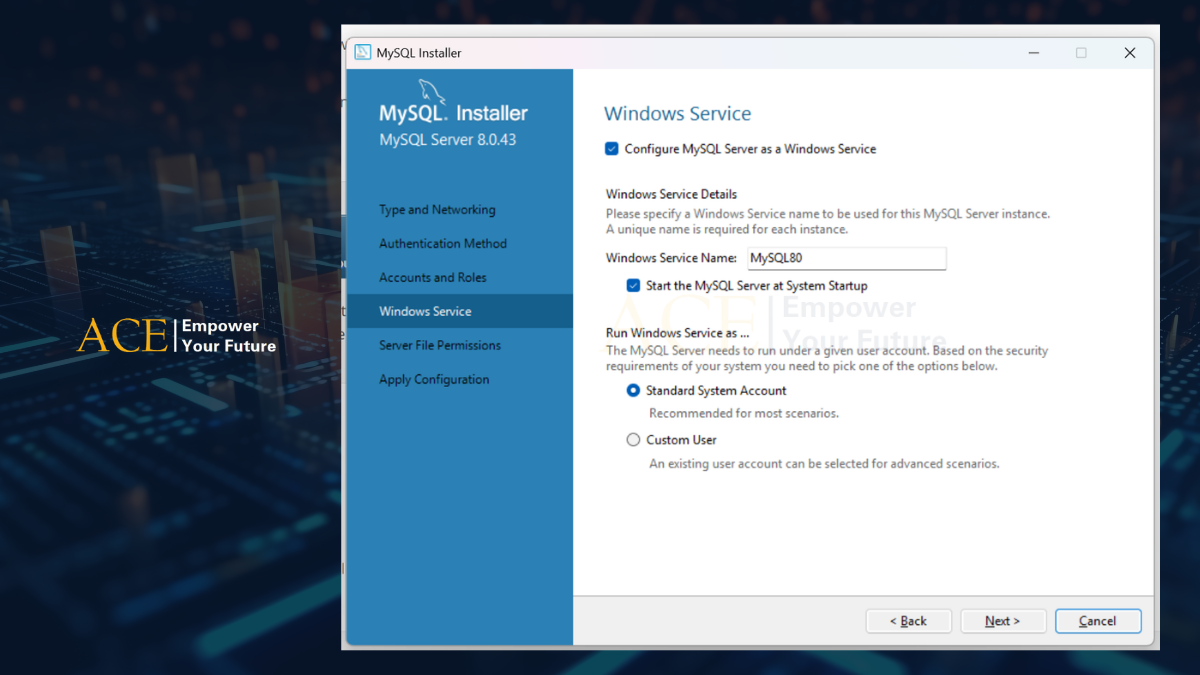Switch to the Accounts and Roles step

click(432, 278)
